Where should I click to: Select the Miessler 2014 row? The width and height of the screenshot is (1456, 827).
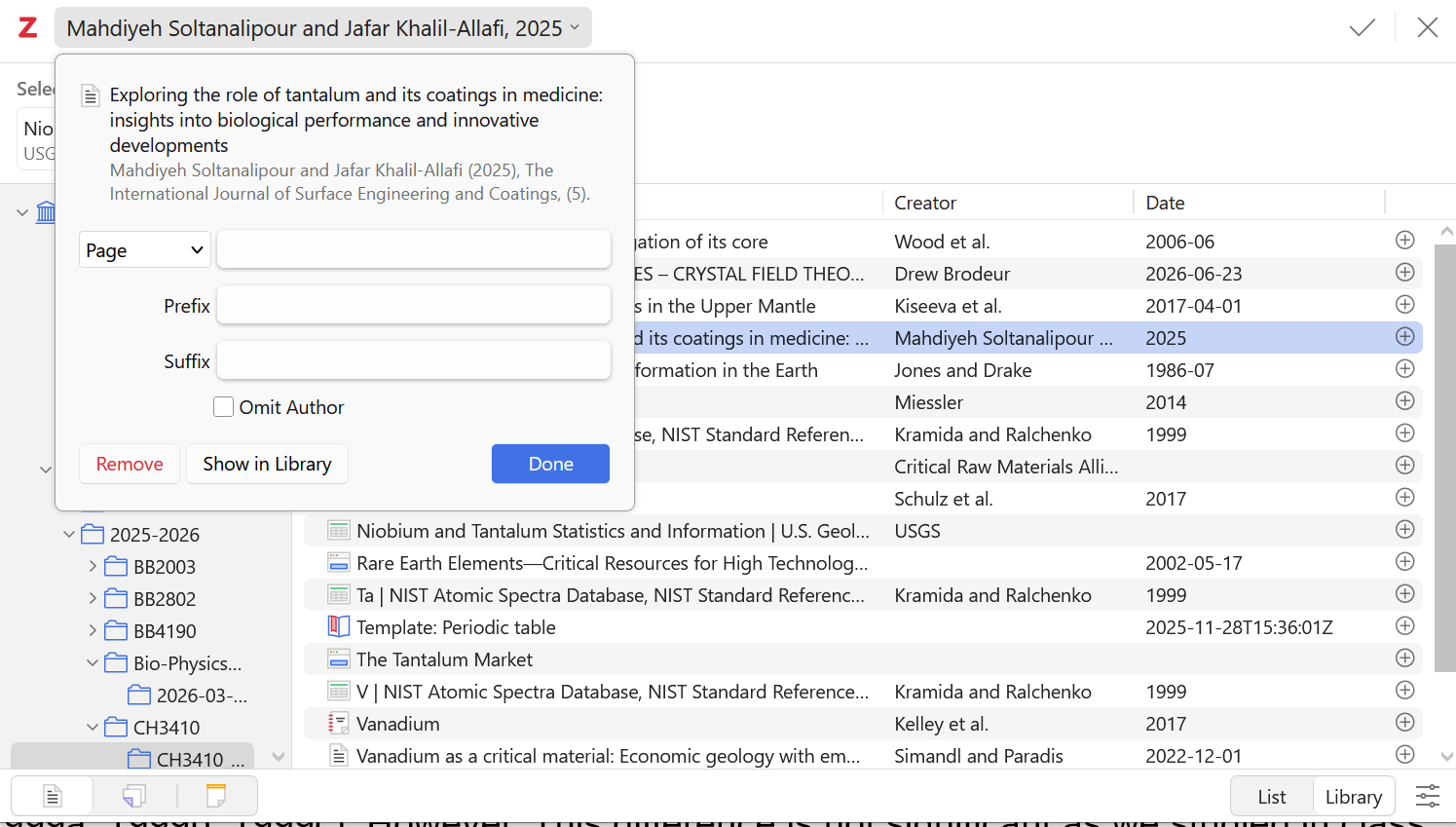tap(1027, 402)
